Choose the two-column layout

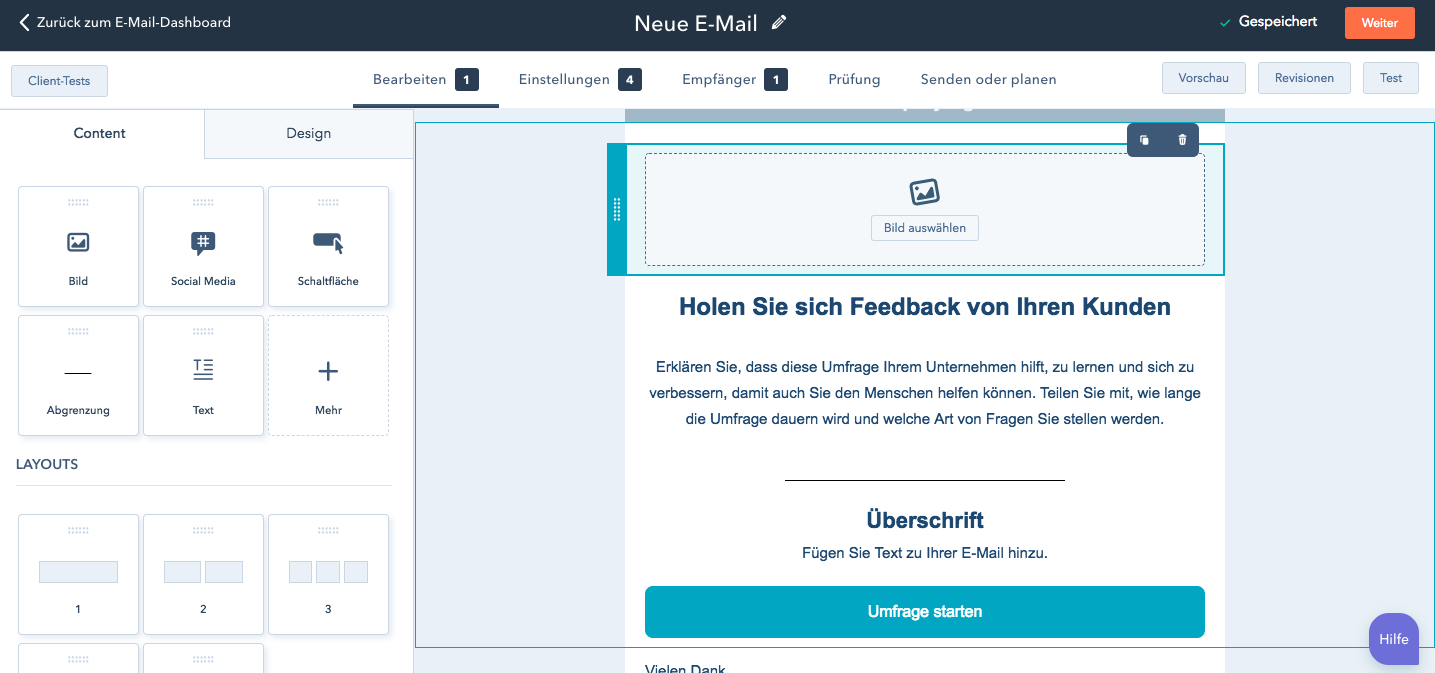coord(203,574)
